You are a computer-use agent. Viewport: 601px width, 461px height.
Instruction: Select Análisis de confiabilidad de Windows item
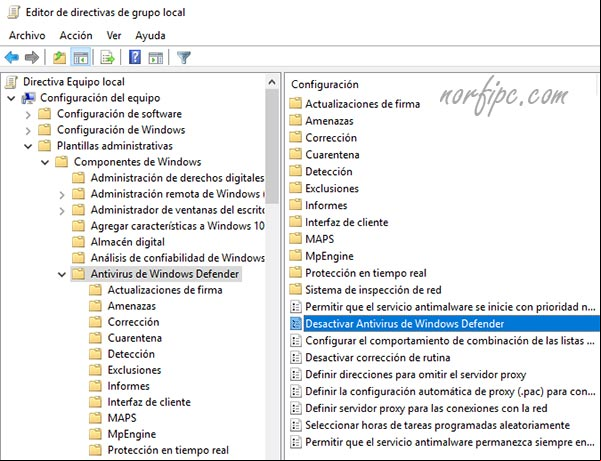pos(177,258)
